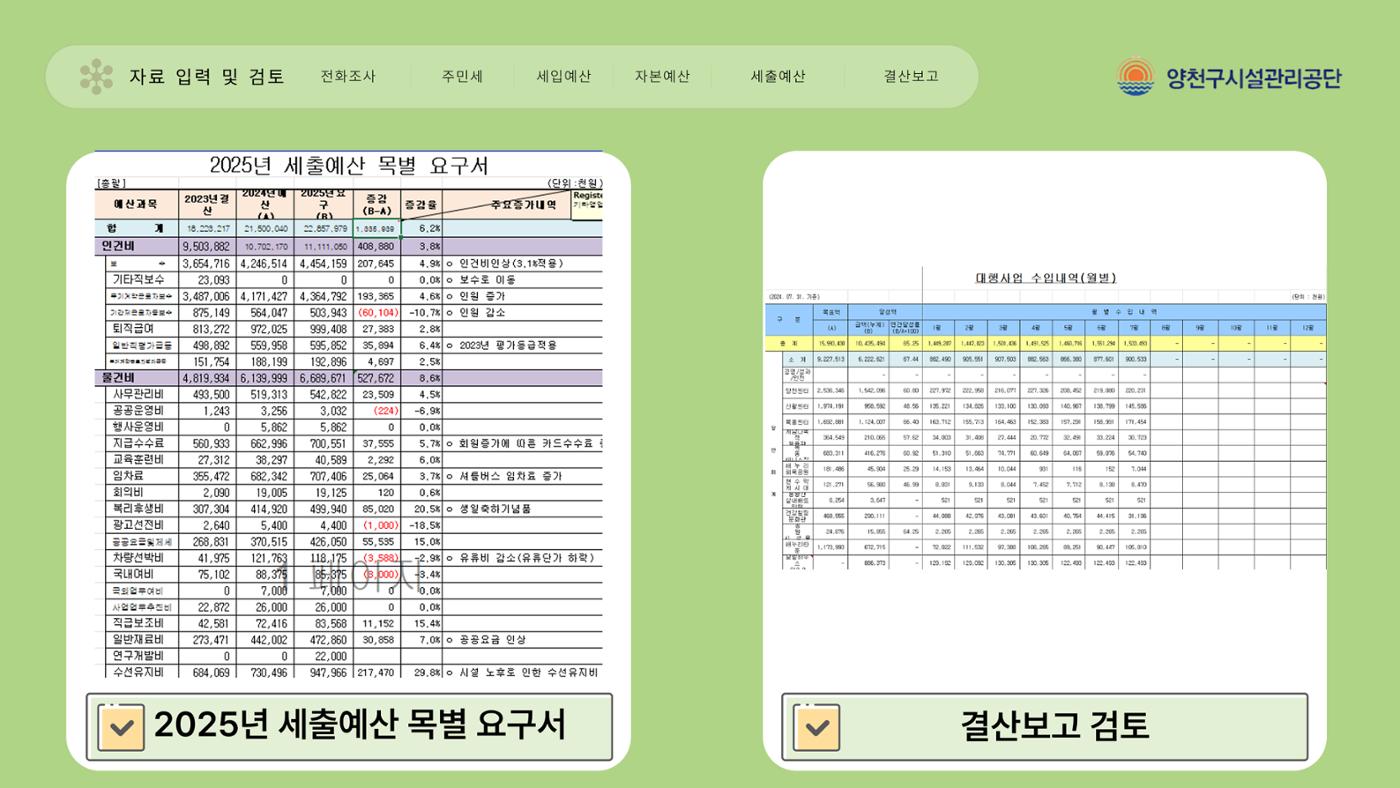Switch to the 결산보고 tab
Screen dimensions: 1400x788
[911, 76]
